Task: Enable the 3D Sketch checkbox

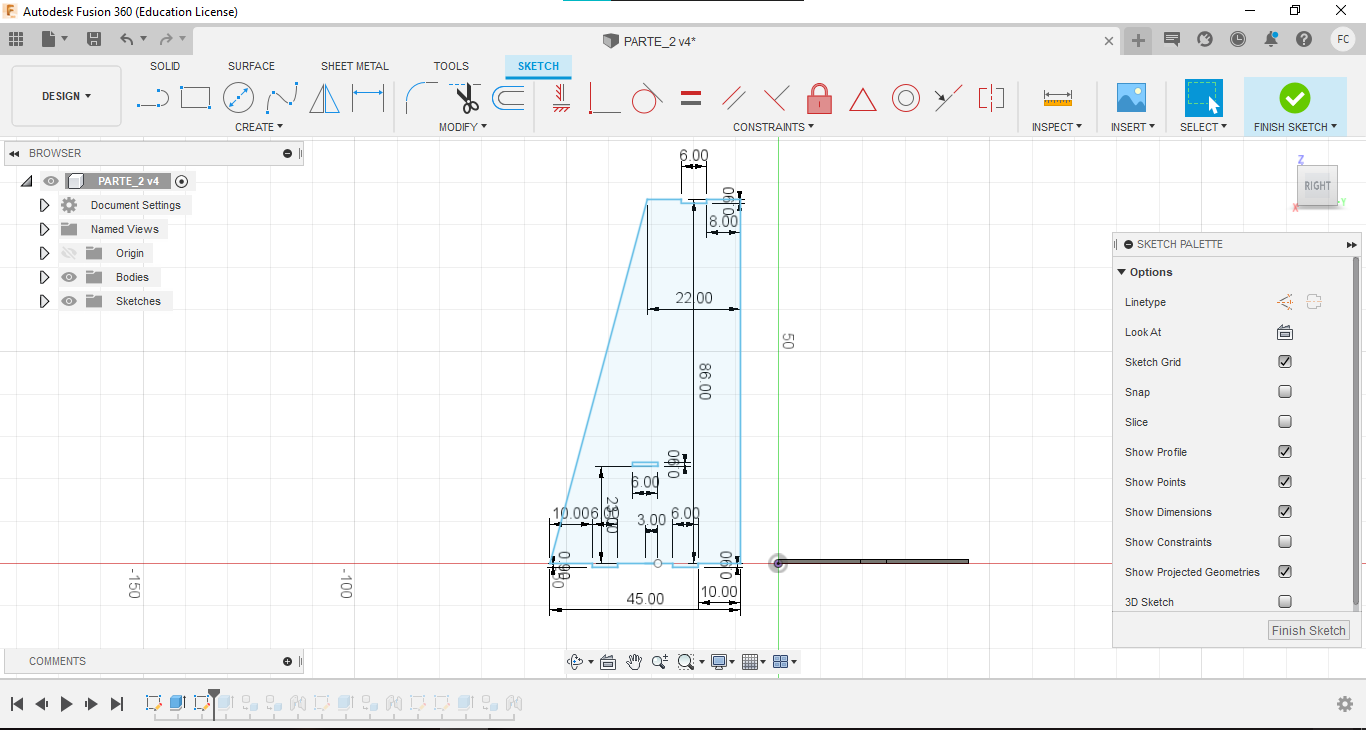Action: (1285, 602)
